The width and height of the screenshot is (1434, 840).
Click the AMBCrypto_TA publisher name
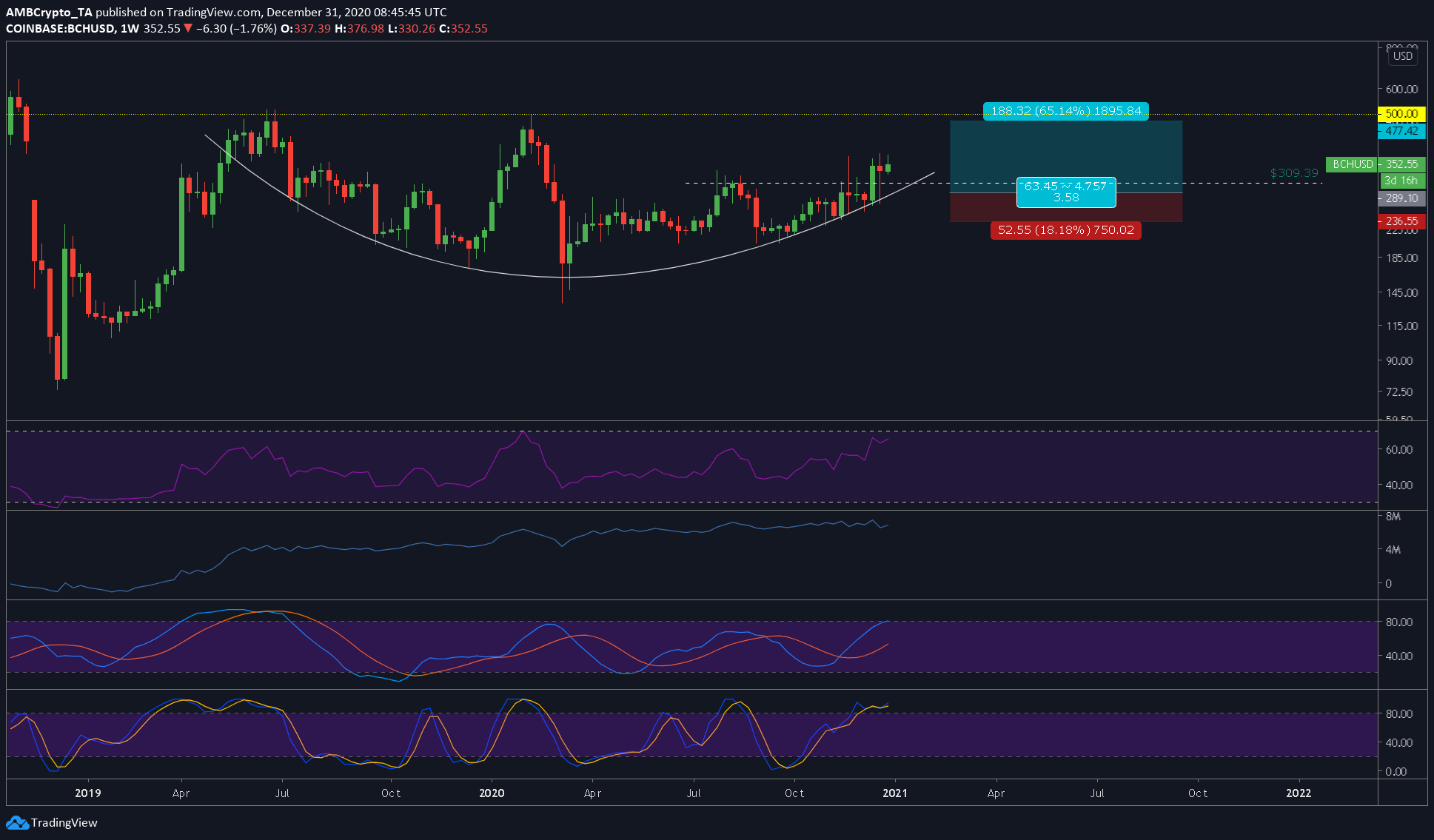tap(49, 13)
